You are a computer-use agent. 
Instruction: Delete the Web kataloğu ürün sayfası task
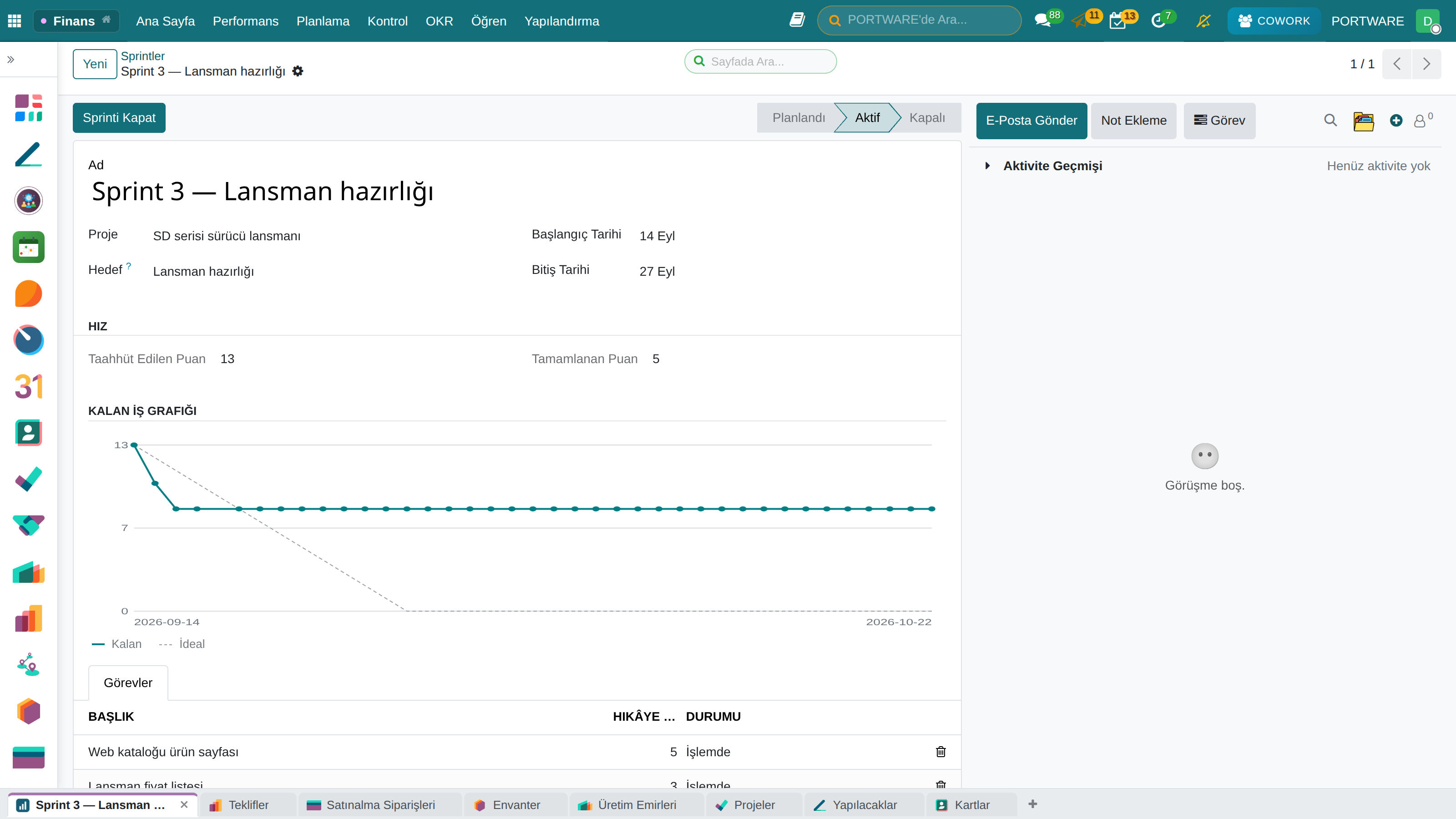click(940, 752)
